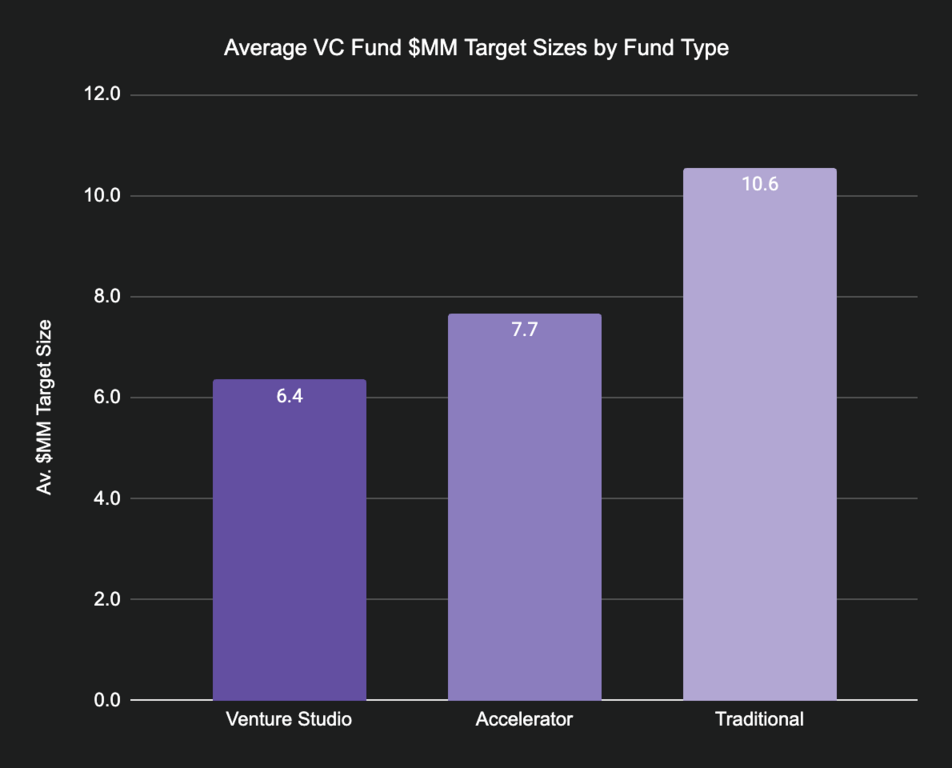Click the 10.6 data label

(x=759, y=184)
